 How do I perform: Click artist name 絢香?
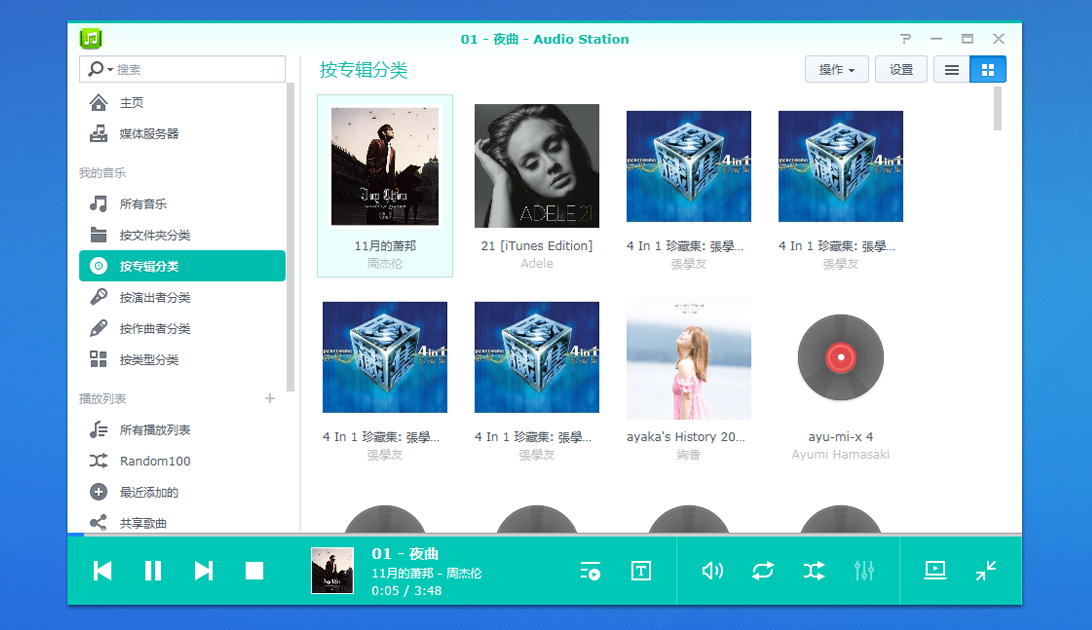pos(689,455)
